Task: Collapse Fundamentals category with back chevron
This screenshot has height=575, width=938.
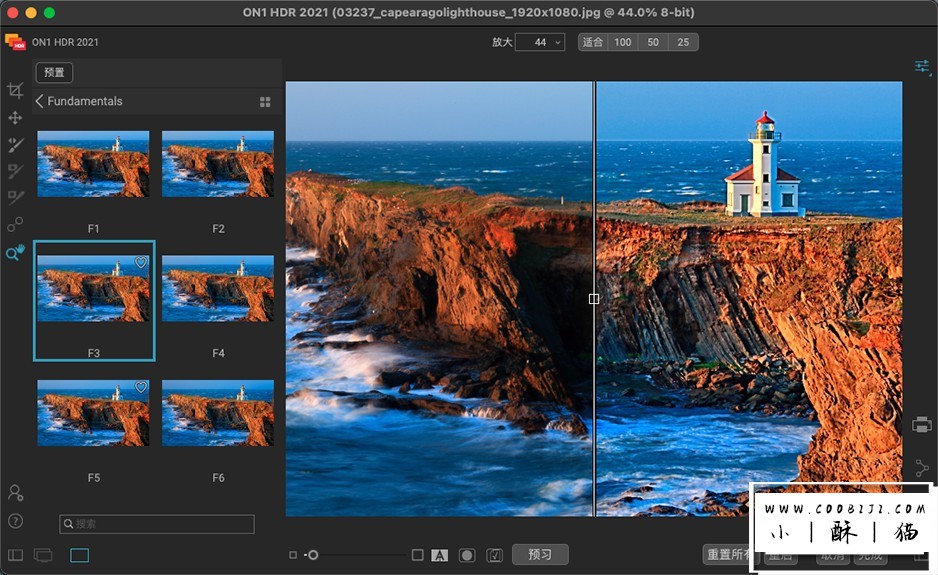Action: pyautogui.click(x=40, y=101)
